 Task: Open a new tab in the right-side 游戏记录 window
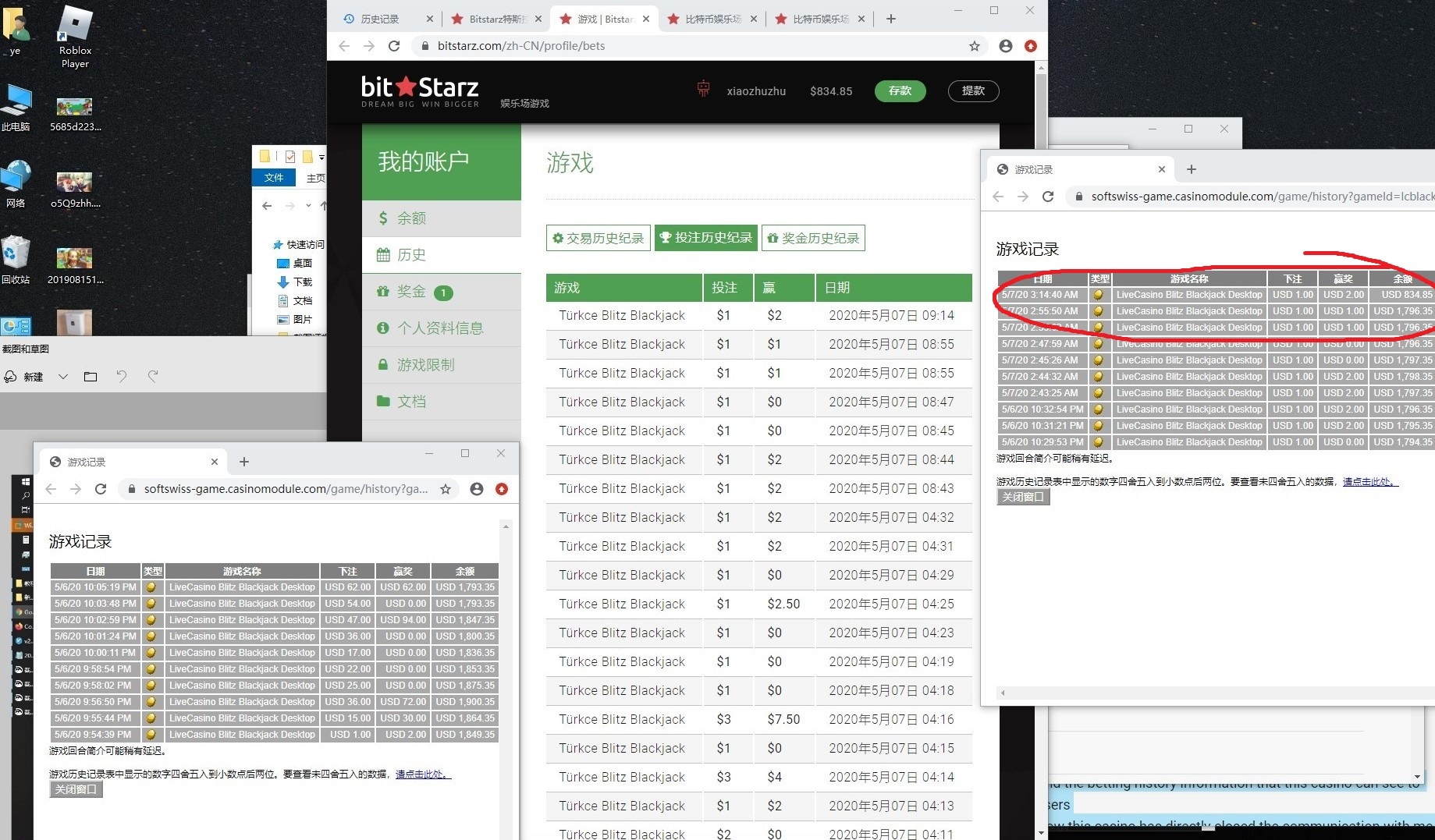click(x=1191, y=169)
